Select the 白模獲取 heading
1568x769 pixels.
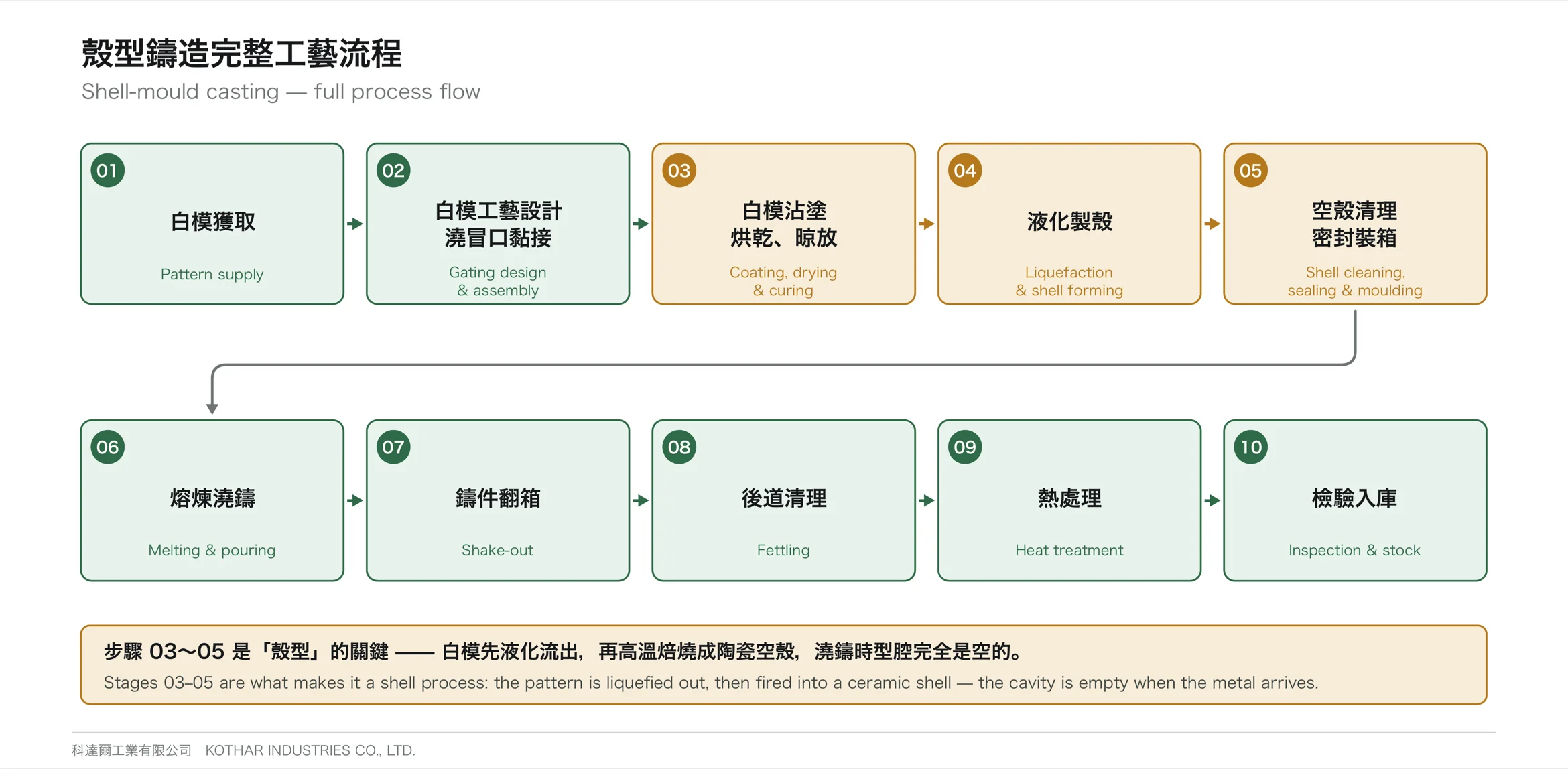point(212,222)
